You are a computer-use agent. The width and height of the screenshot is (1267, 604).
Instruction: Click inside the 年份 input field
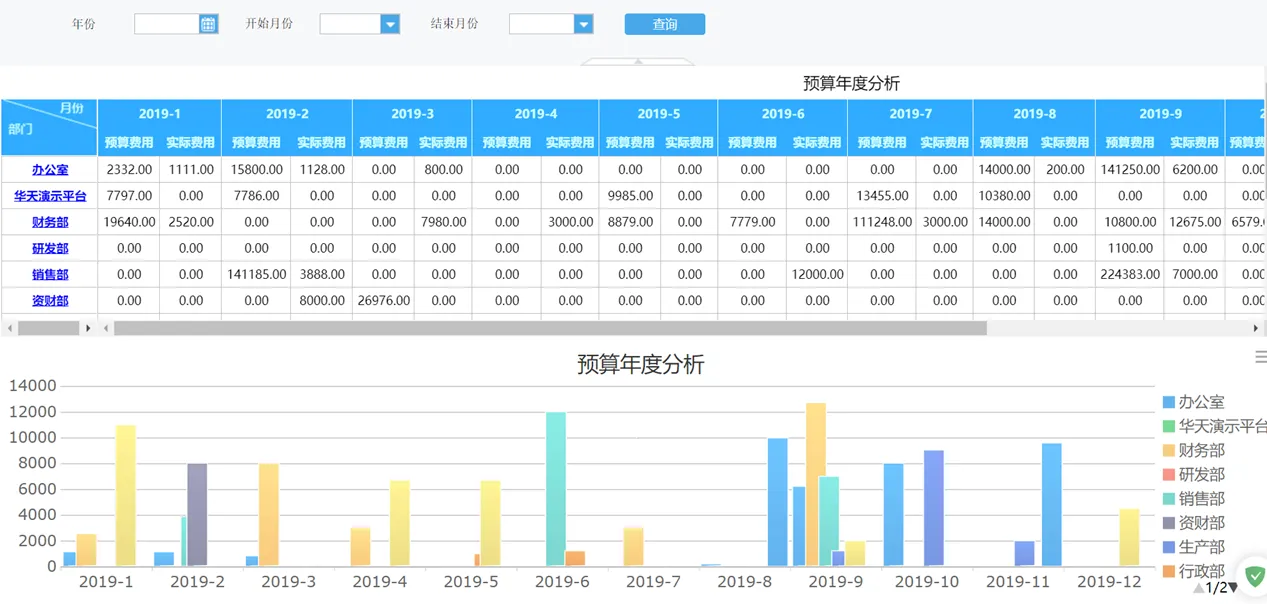pos(166,24)
